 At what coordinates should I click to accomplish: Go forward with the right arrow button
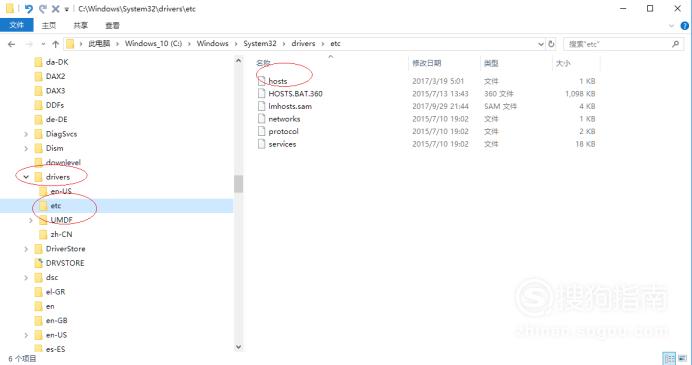tap(29, 44)
